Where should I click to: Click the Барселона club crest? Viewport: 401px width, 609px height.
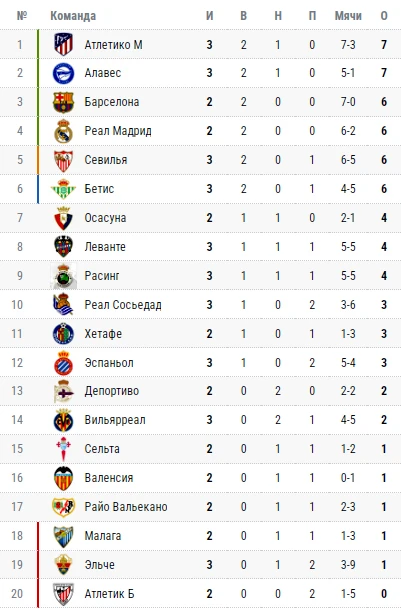(63, 102)
